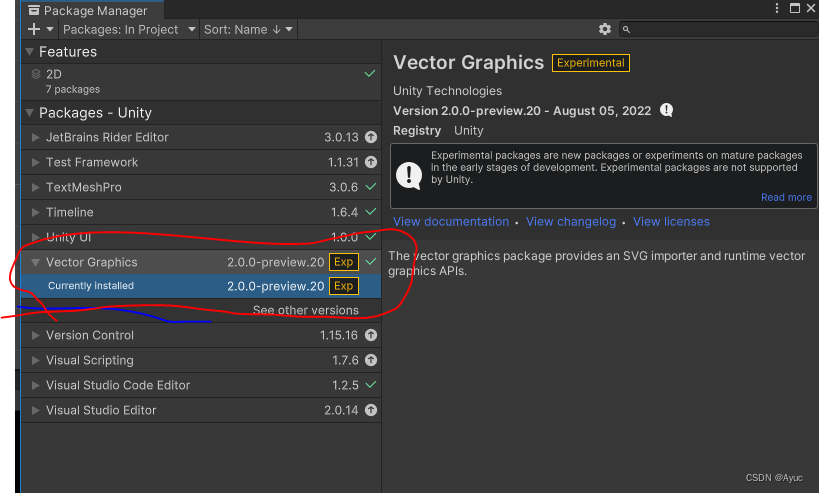Expand the Visual Scripting package
Viewport: 819px width, 493px height.
(36, 360)
